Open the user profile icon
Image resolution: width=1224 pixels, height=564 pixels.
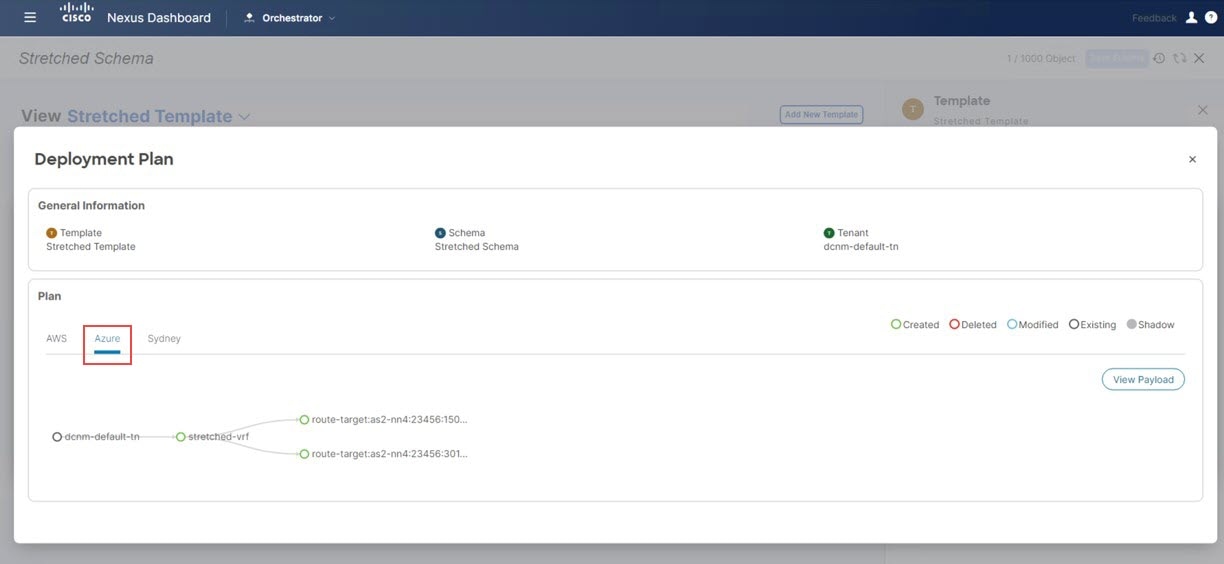tap(1191, 18)
